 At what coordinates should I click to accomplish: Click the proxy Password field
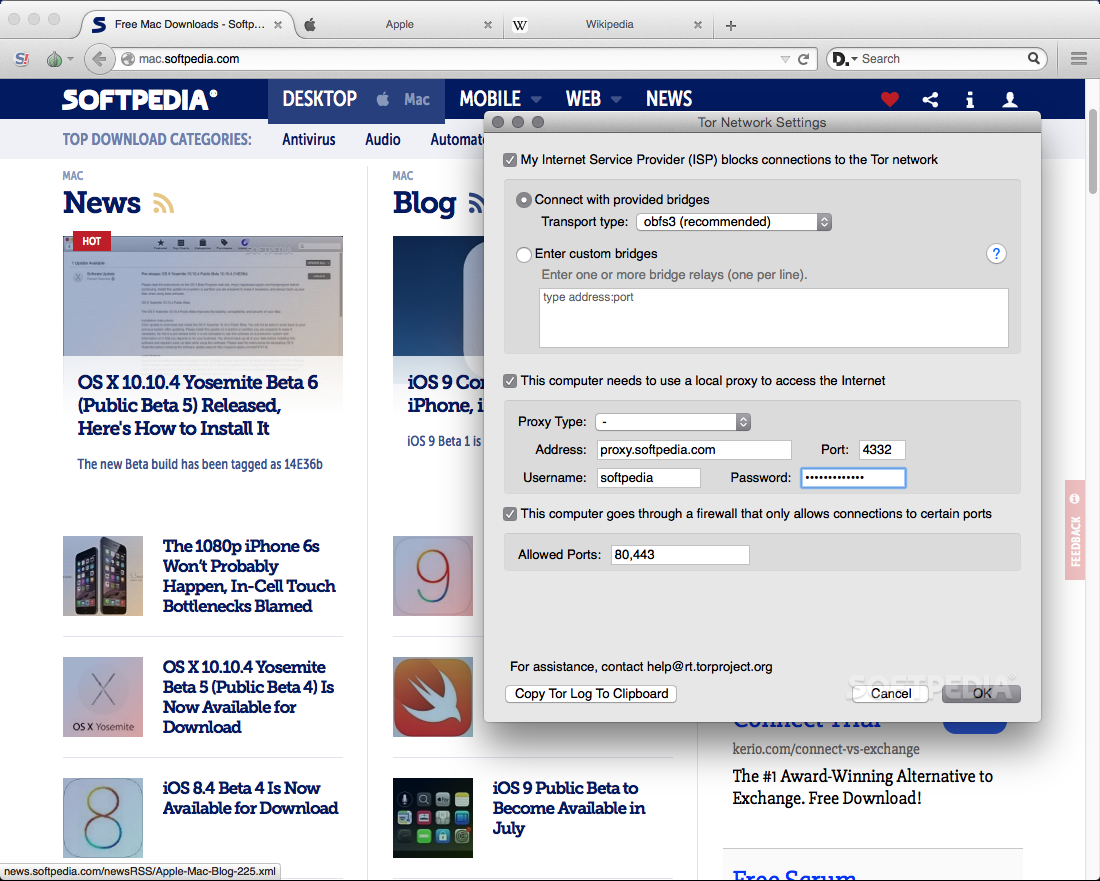click(854, 478)
